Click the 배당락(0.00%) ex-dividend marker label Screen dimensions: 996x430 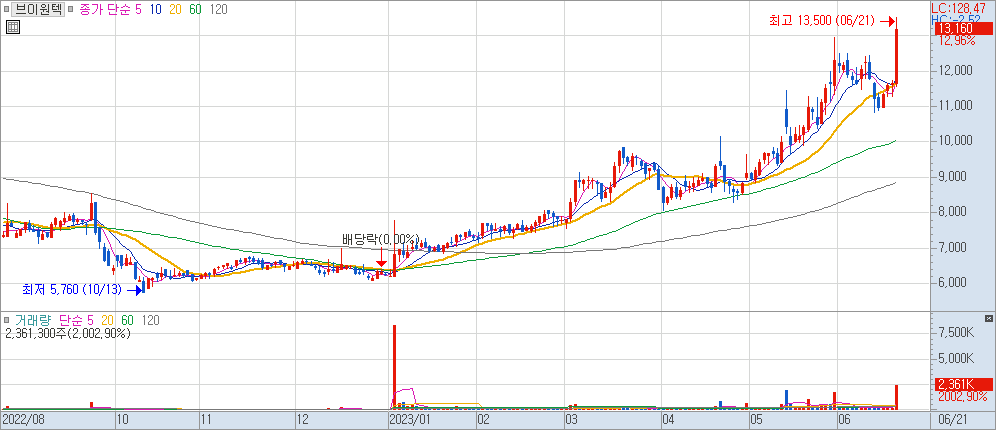click(x=381, y=239)
